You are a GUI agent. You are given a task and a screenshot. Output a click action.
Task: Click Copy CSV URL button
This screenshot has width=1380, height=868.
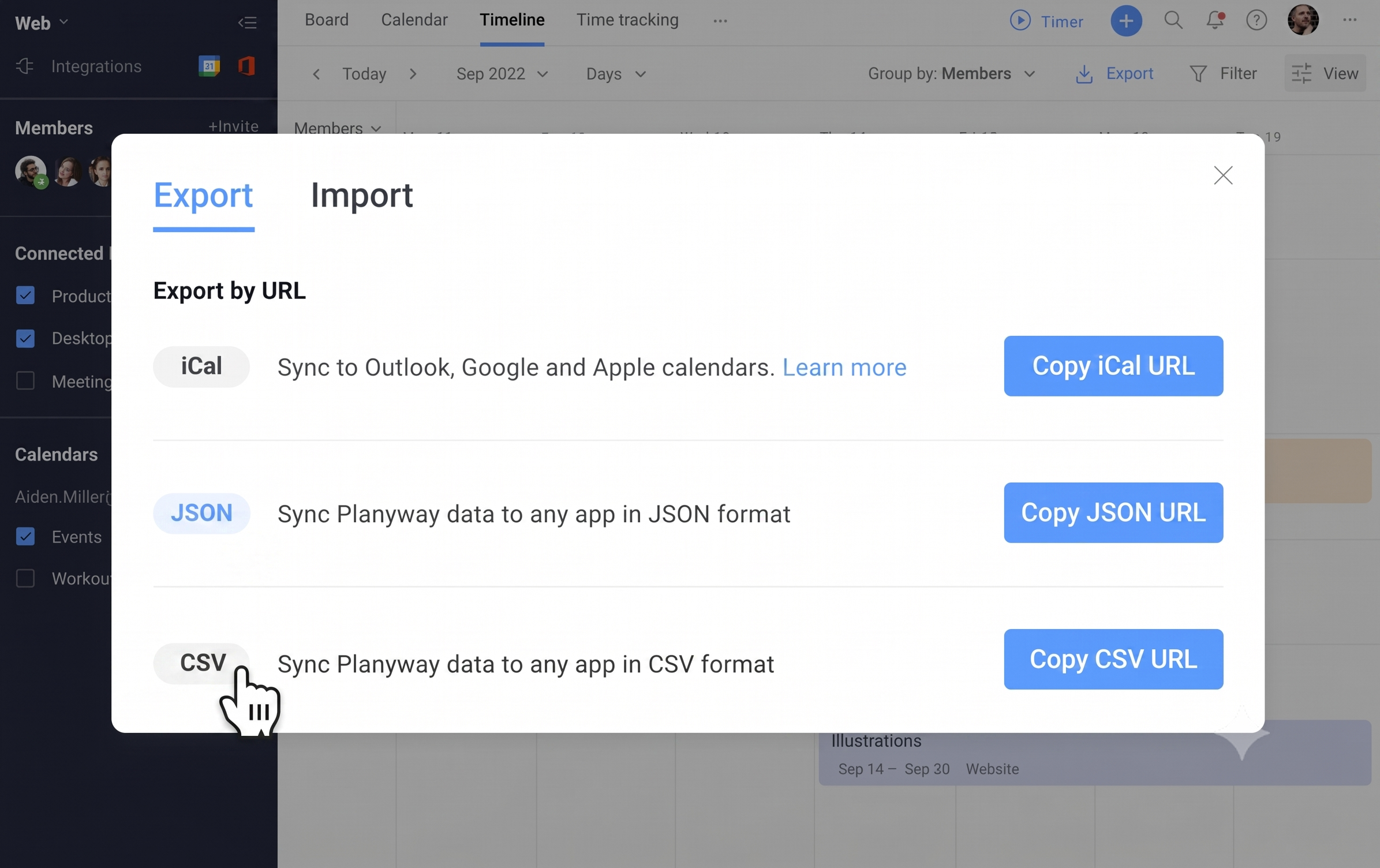point(1113,659)
